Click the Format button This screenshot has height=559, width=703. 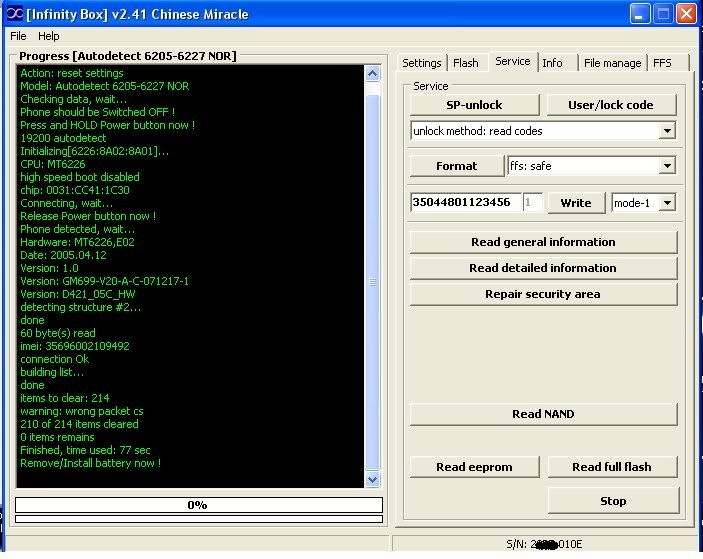coord(456,166)
